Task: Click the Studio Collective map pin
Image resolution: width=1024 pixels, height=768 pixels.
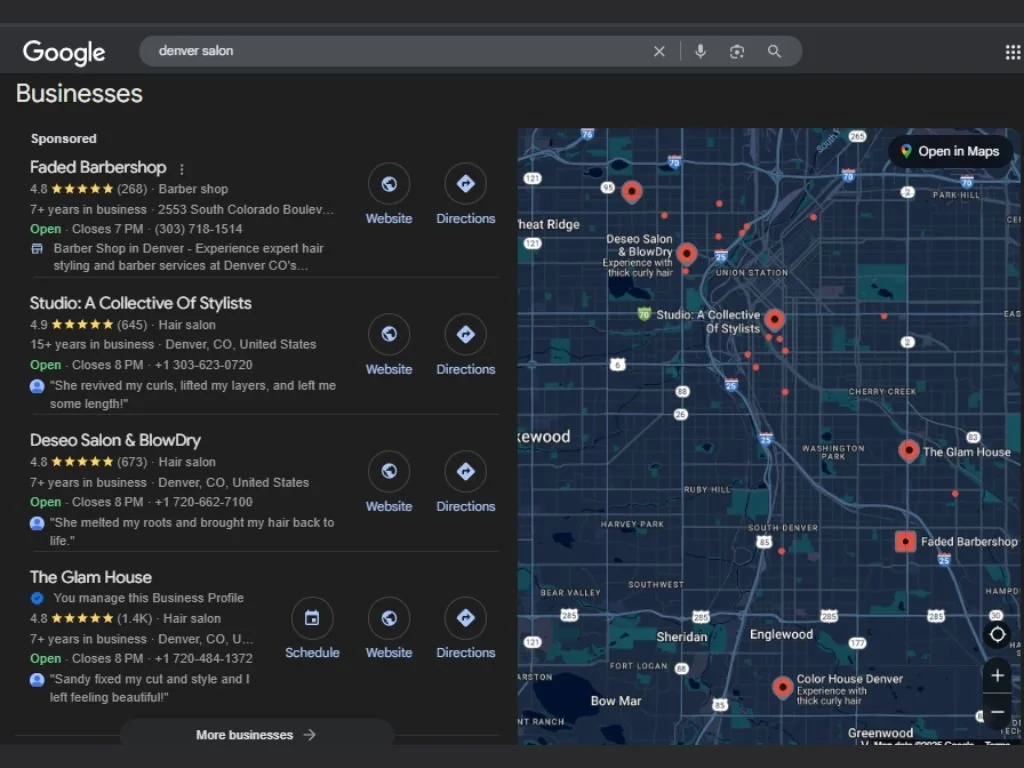Action: 775,319
